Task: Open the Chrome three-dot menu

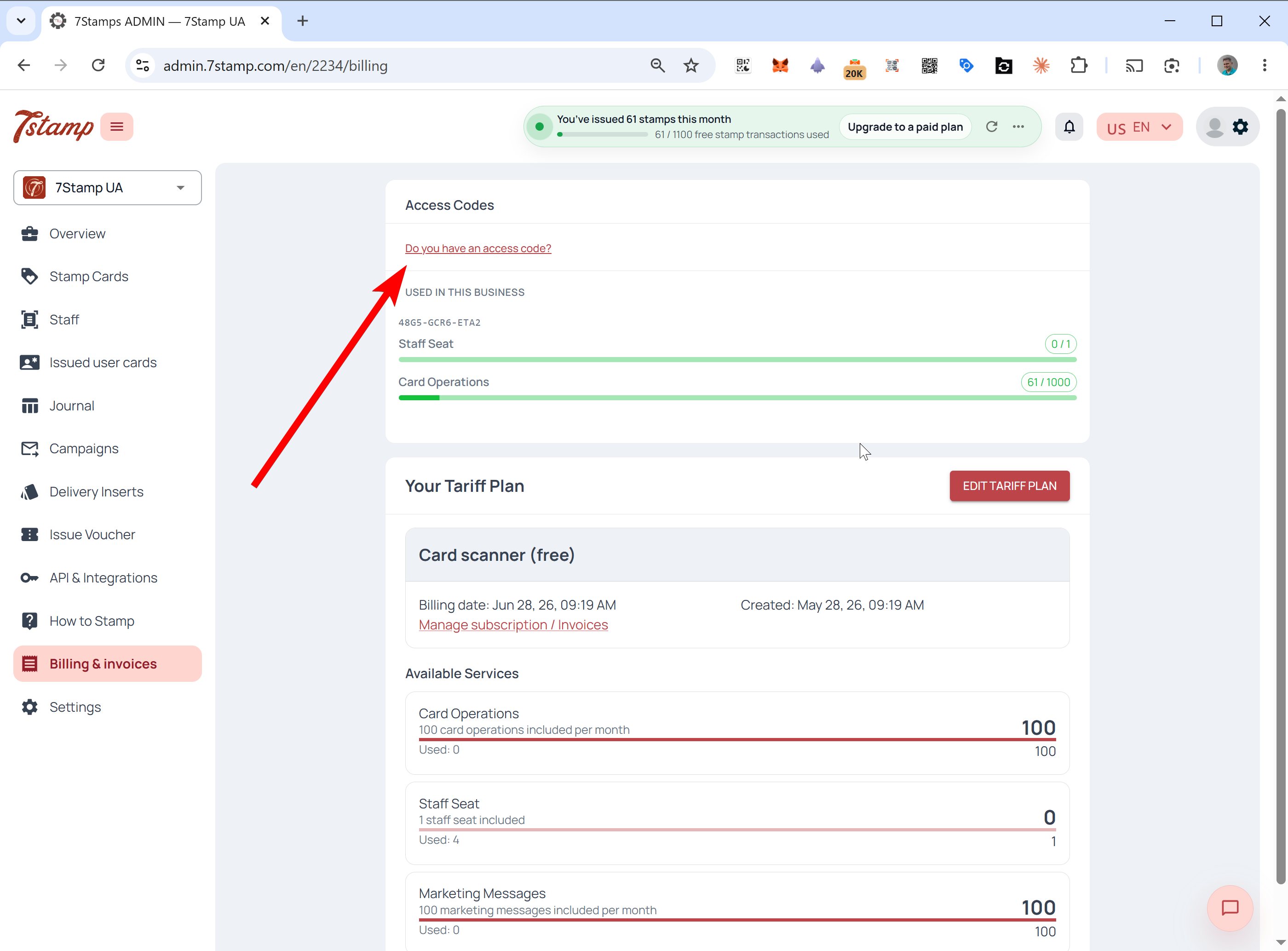Action: pos(1265,66)
